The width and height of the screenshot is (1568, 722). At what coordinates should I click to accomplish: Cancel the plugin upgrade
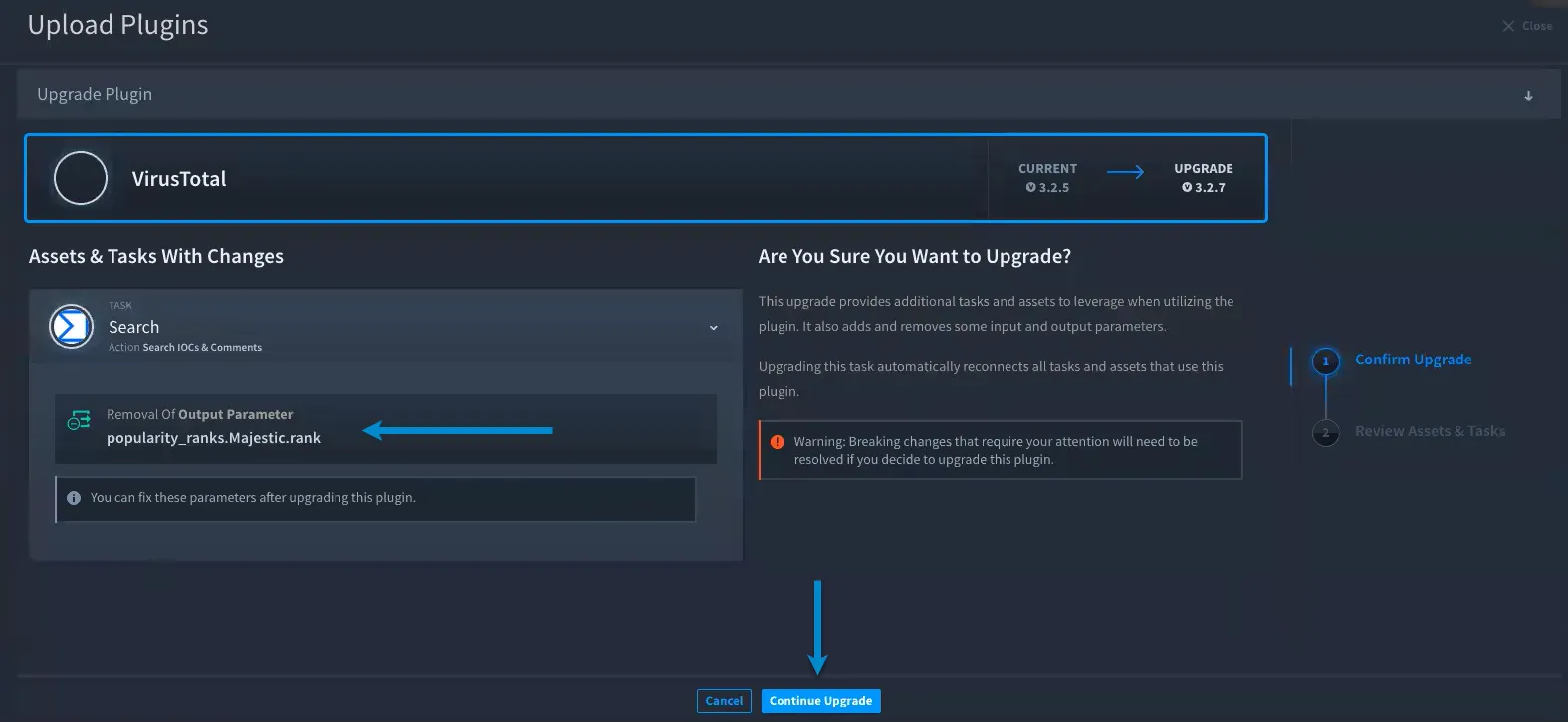click(724, 701)
